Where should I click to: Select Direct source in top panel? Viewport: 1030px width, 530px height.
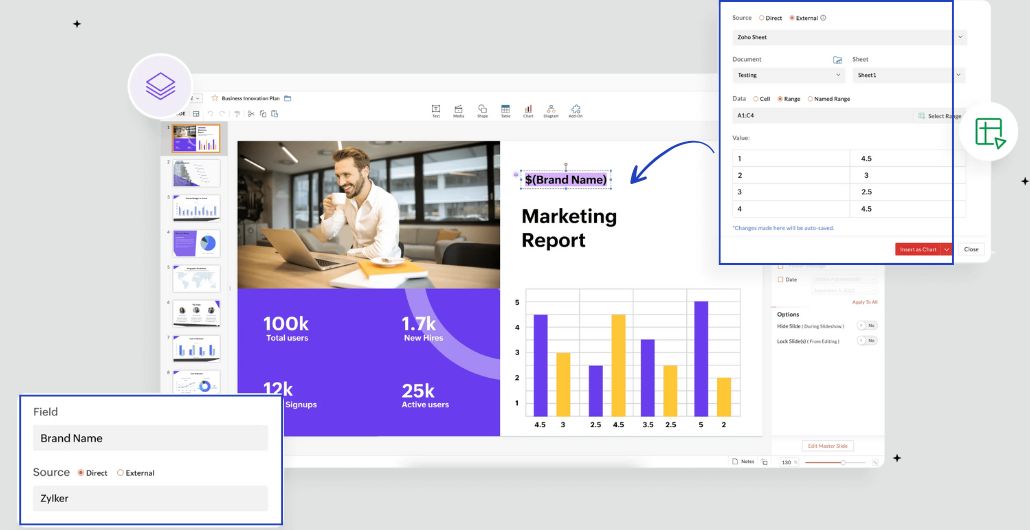pos(762,18)
